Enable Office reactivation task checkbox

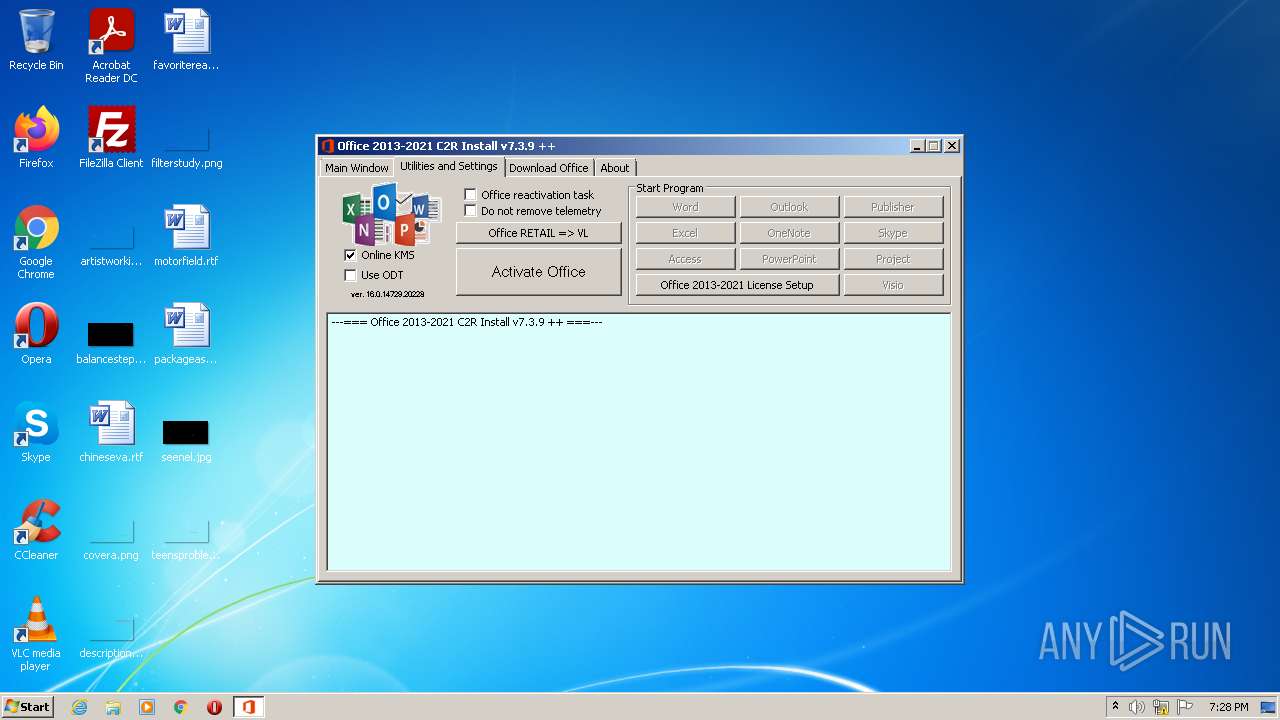click(470, 195)
